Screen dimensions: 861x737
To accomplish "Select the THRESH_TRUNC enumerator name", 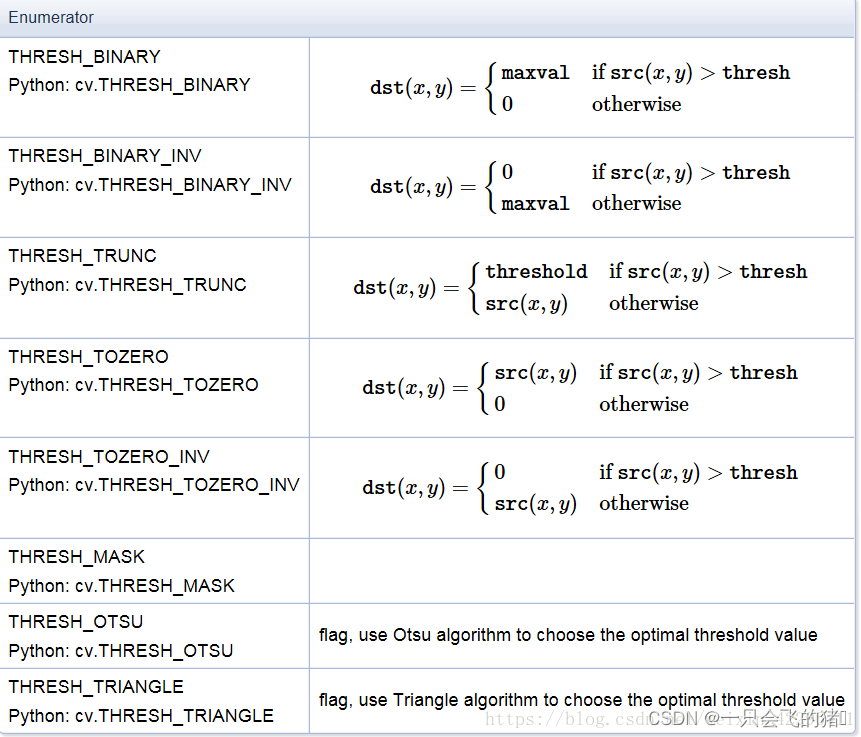I will (82, 256).
